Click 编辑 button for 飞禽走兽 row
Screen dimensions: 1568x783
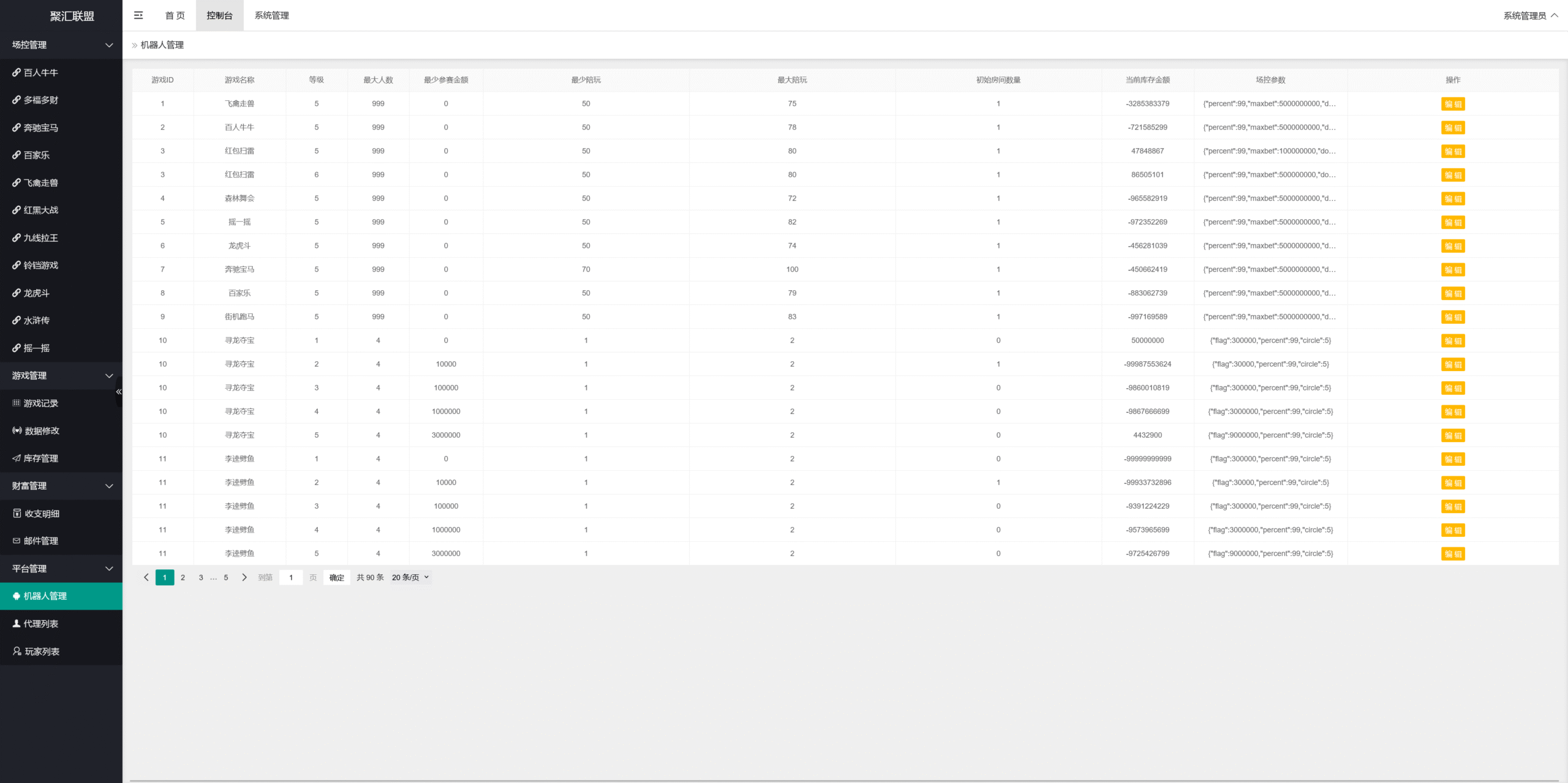(x=1452, y=104)
